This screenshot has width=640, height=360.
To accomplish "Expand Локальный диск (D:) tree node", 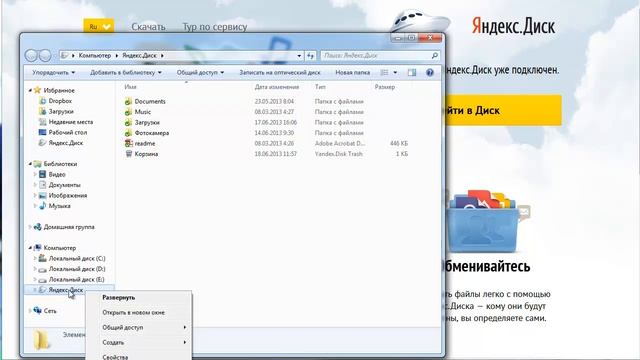I will click(x=35, y=269).
